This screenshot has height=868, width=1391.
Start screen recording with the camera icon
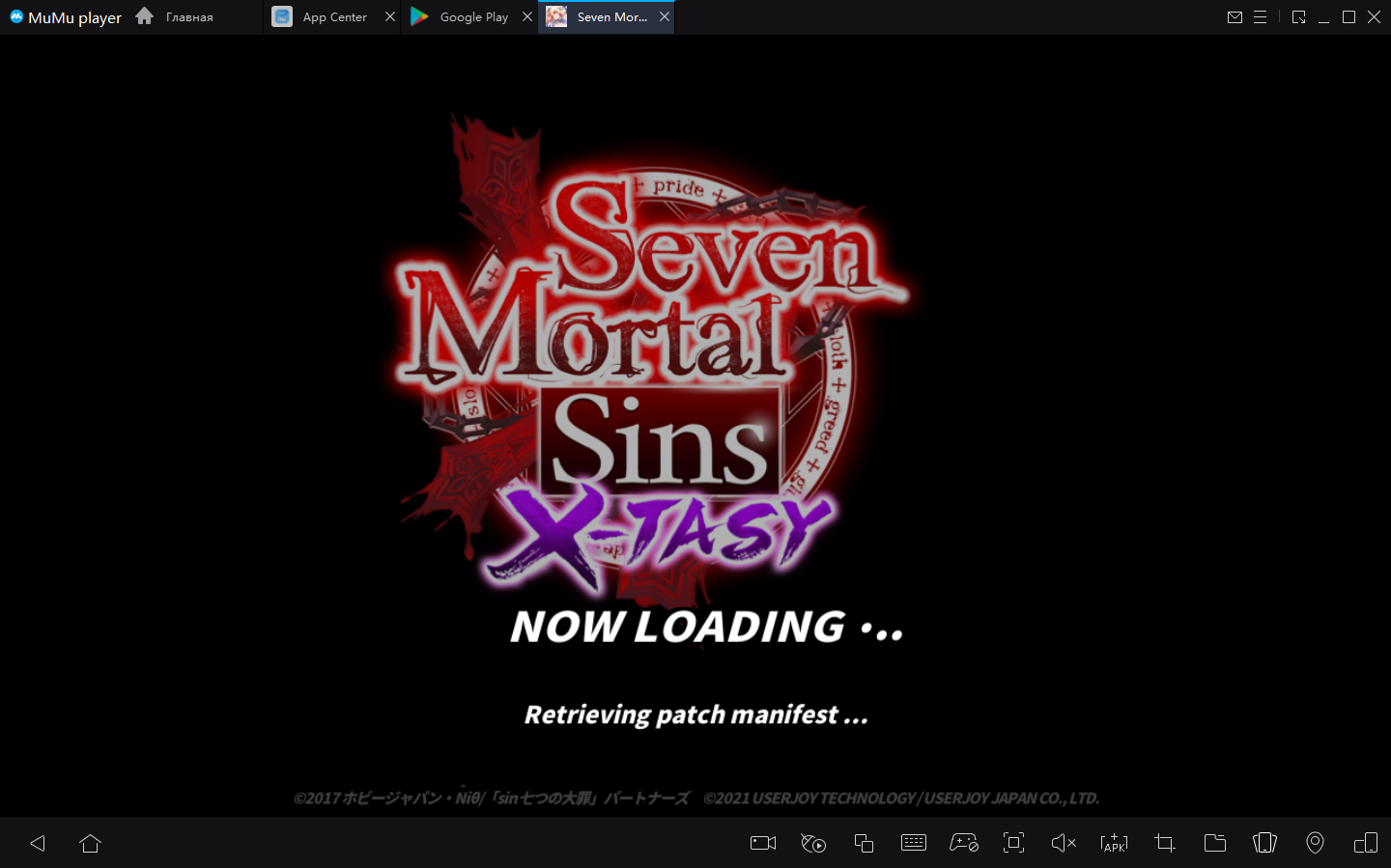coord(763,843)
